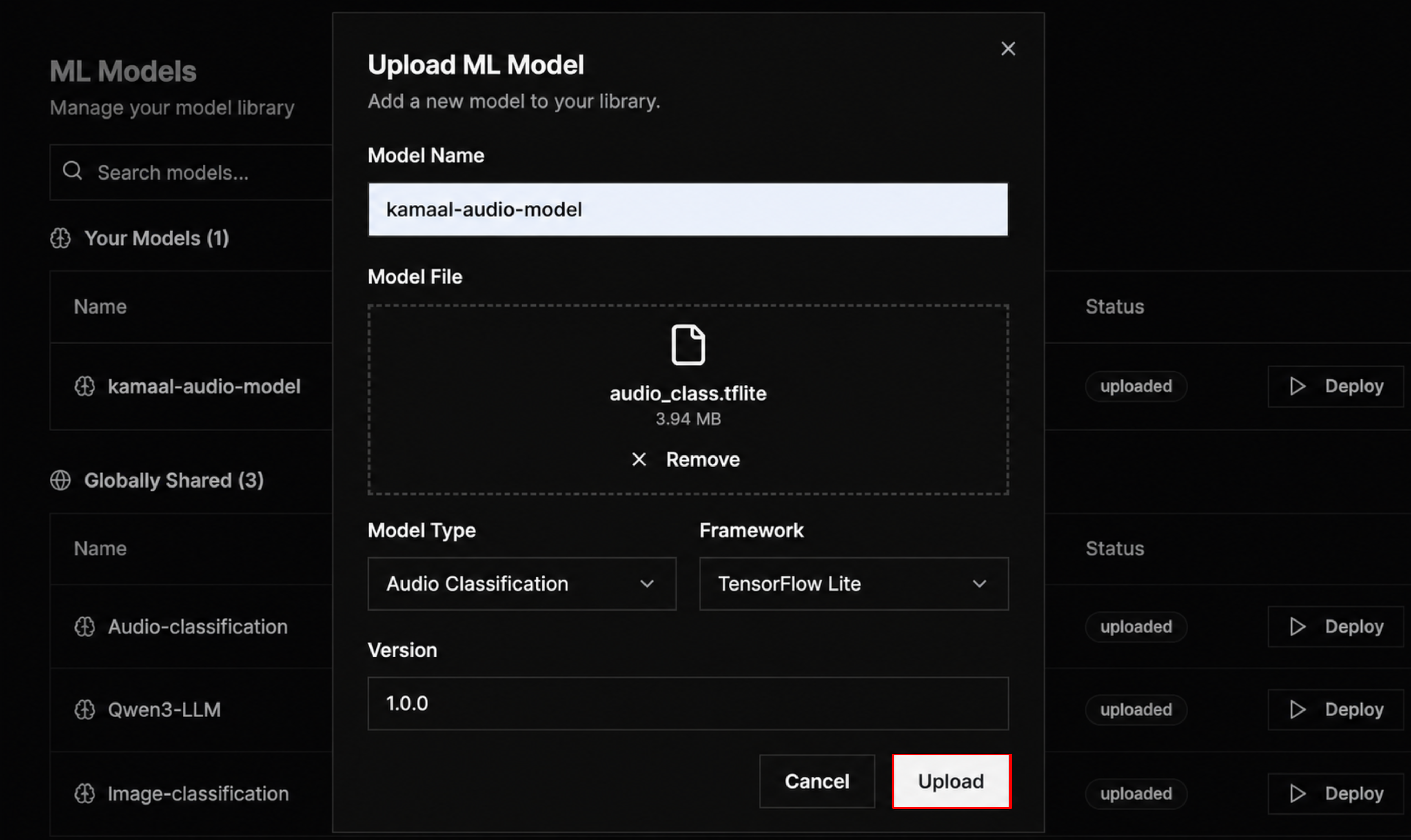The width and height of the screenshot is (1411, 840).
Task: Click brain icon of Image-classification row
Action: tap(85, 793)
